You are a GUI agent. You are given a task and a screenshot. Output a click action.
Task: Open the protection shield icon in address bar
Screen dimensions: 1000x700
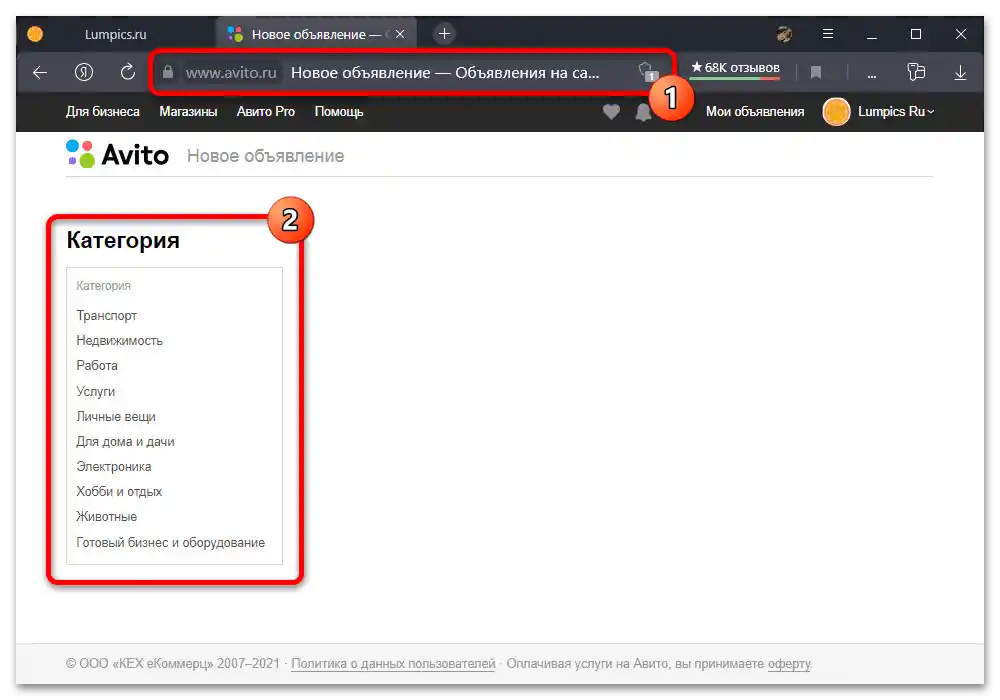(x=647, y=71)
